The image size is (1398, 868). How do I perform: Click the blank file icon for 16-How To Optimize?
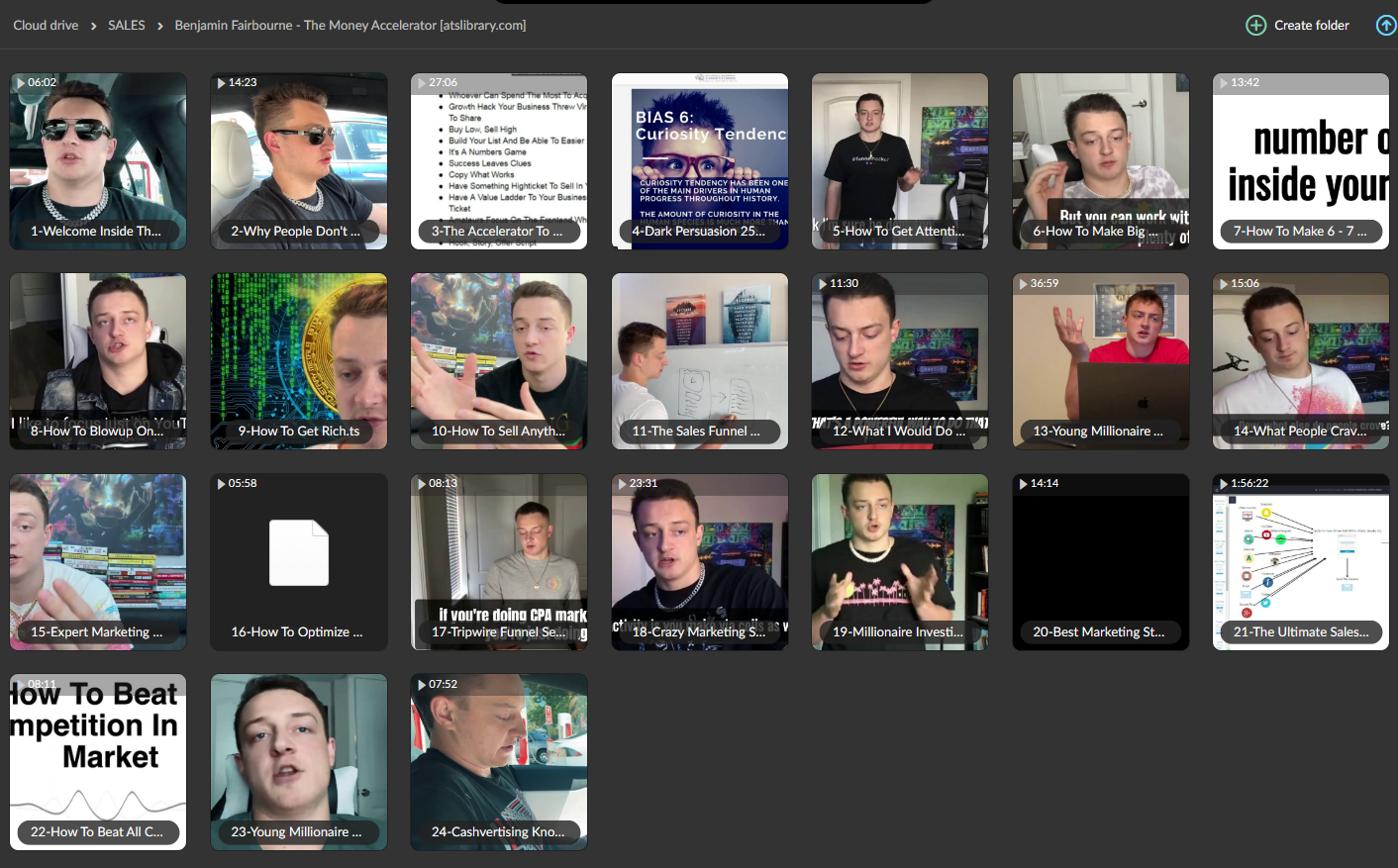299,552
